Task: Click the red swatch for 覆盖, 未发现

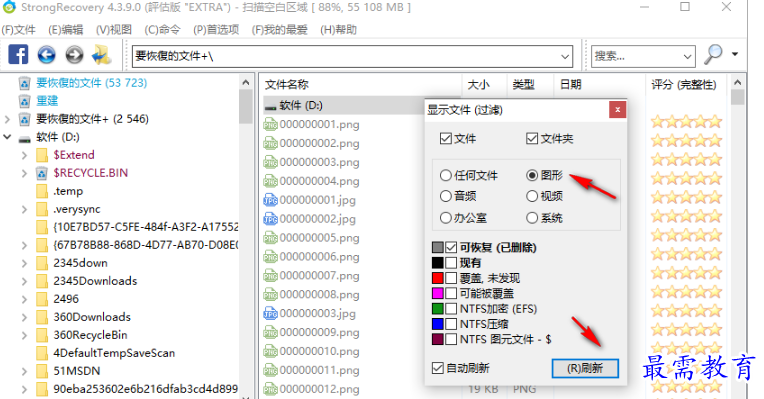Action: pos(438,278)
